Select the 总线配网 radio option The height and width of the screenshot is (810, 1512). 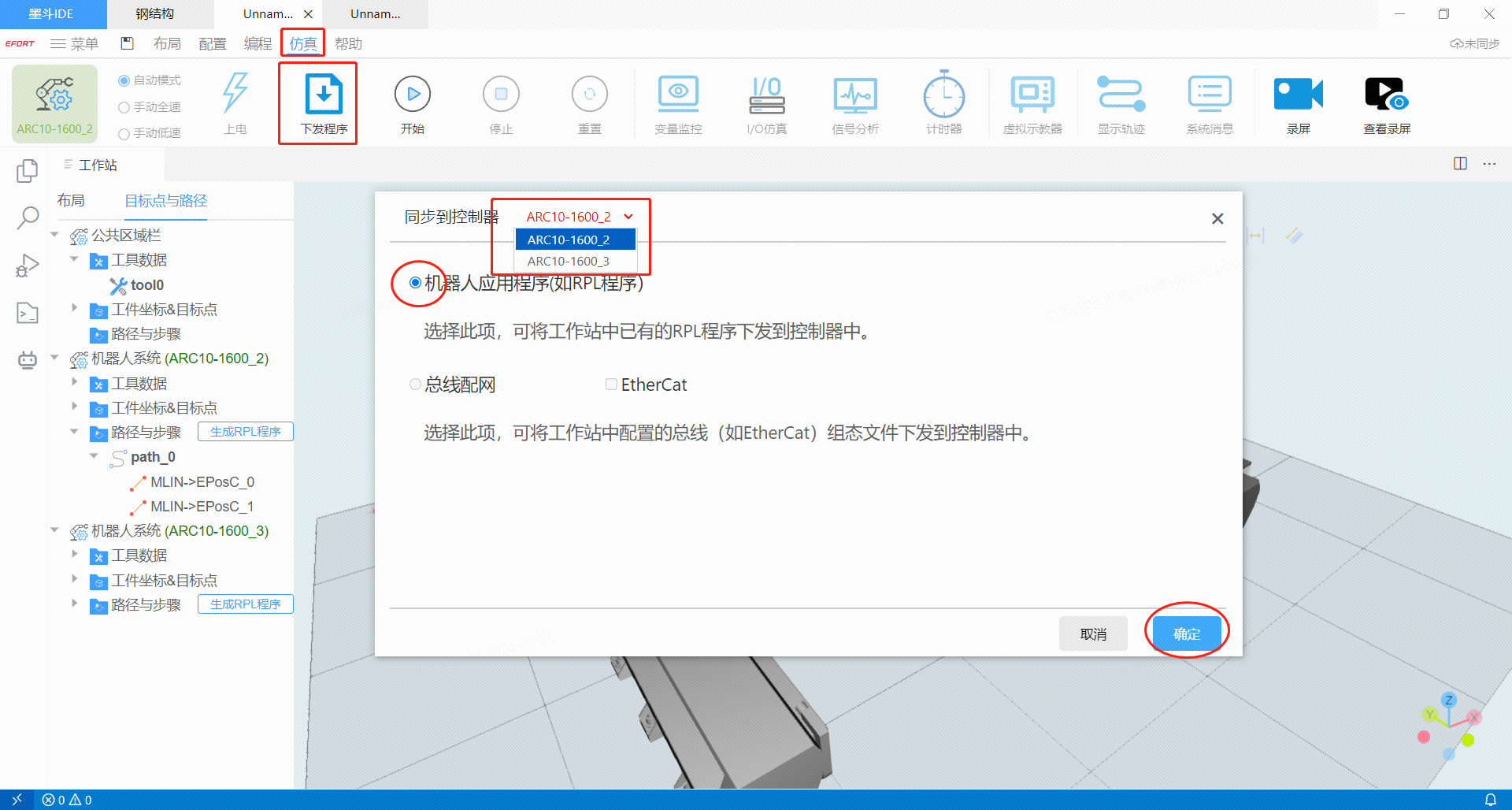pos(415,385)
